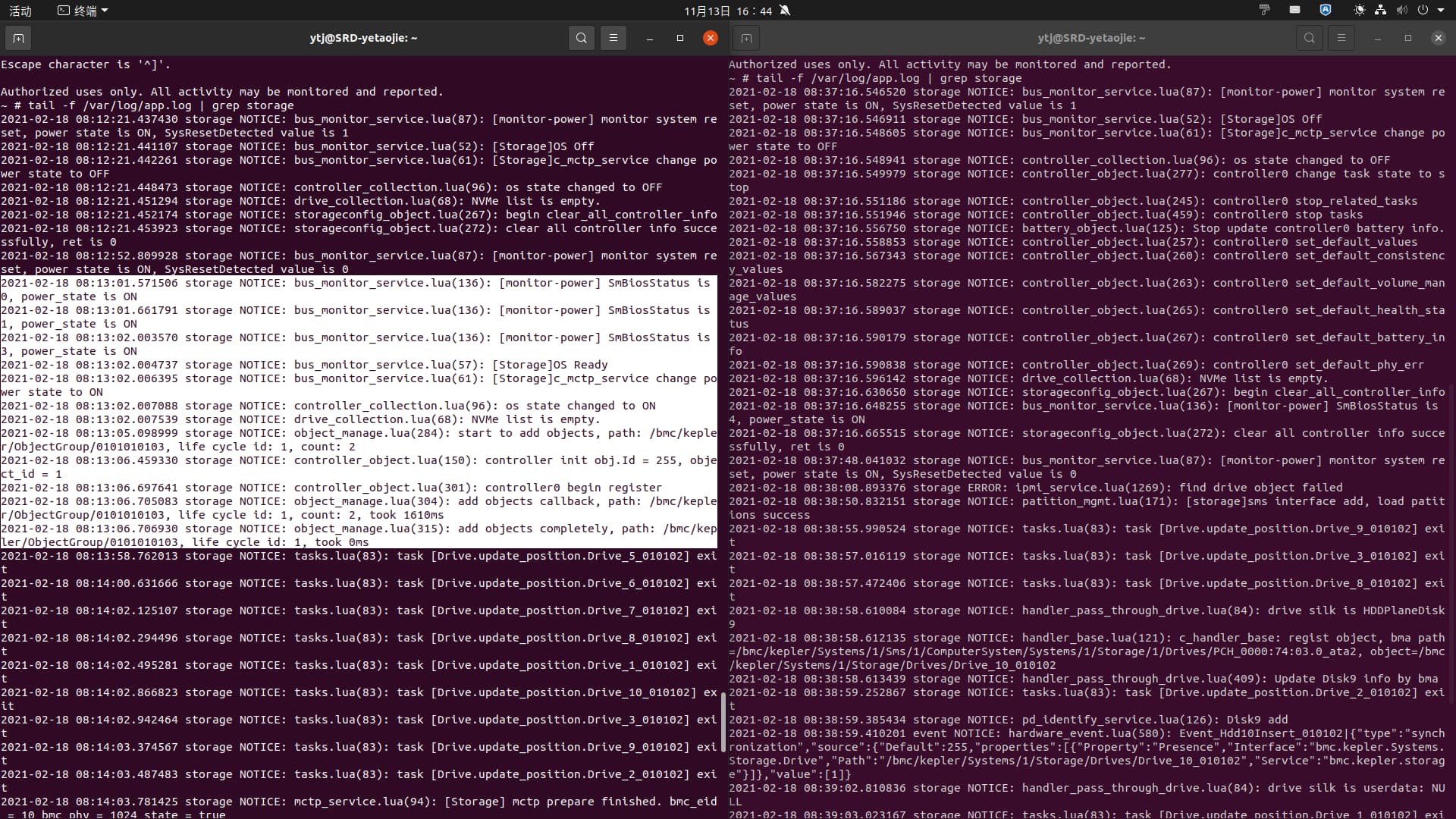This screenshot has height=819, width=1456.
Task: Click the blue shield tray icon
Action: 1325,11
